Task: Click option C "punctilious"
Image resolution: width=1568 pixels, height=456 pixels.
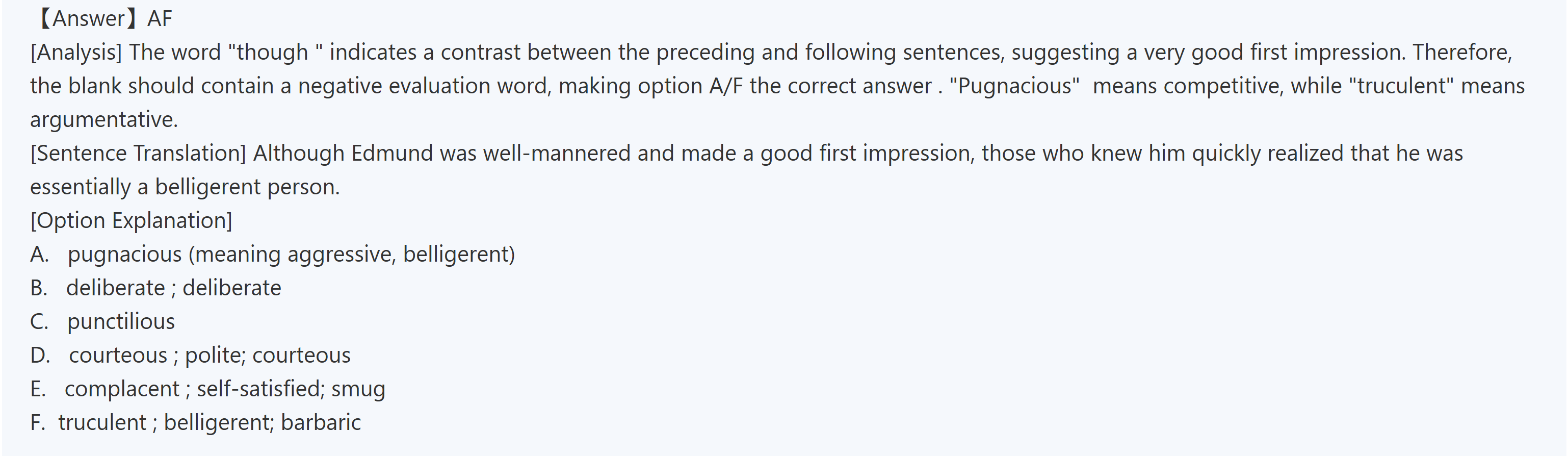Action: click(x=120, y=321)
